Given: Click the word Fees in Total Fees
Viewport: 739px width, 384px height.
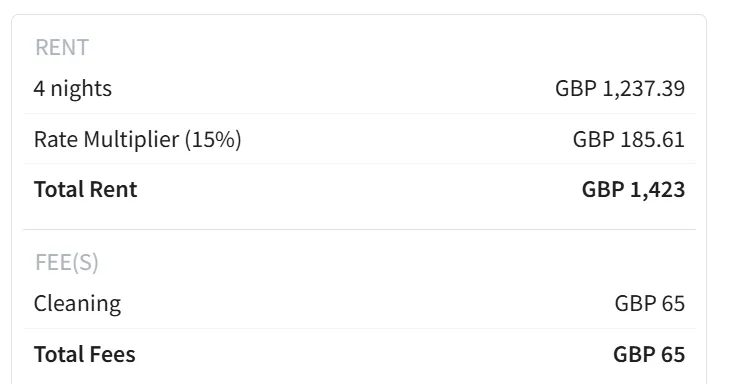Looking at the screenshot, I should pyautogui.click(x=113, y=354).
